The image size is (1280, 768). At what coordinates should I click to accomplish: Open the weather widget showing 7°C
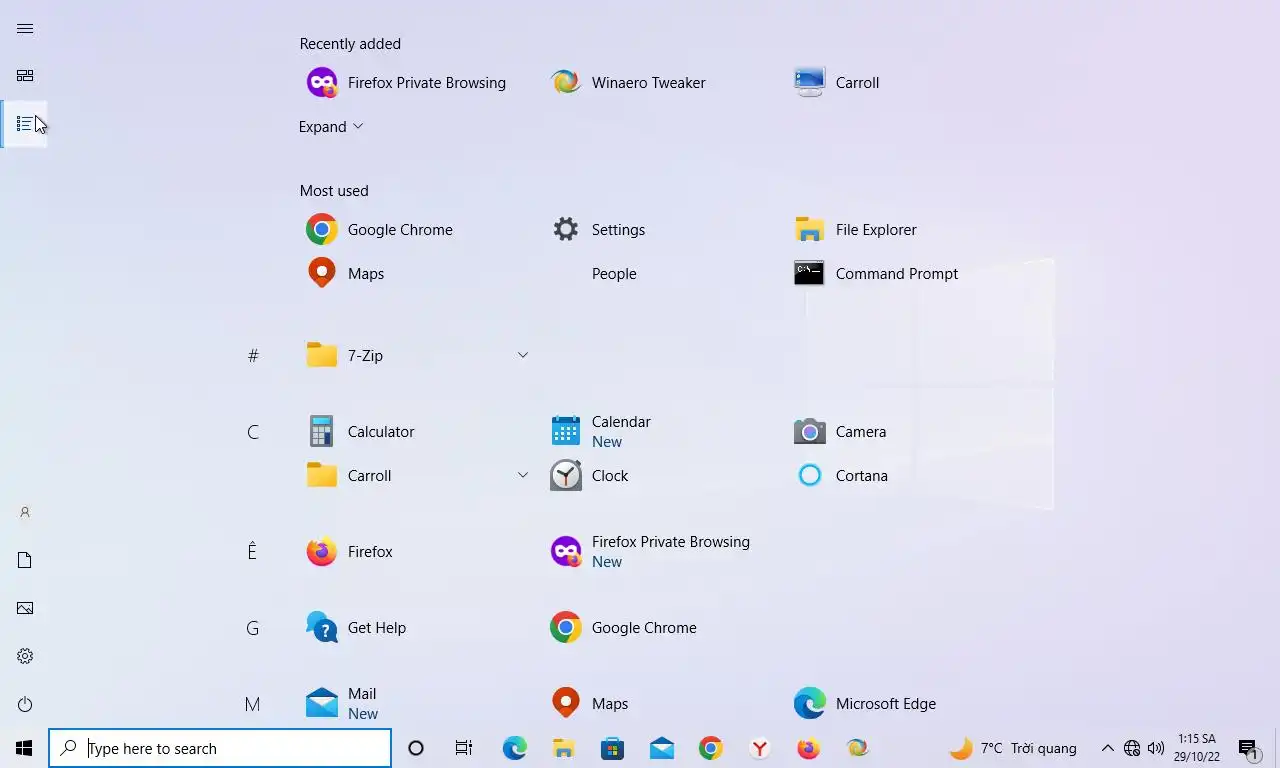(1013, 748)
